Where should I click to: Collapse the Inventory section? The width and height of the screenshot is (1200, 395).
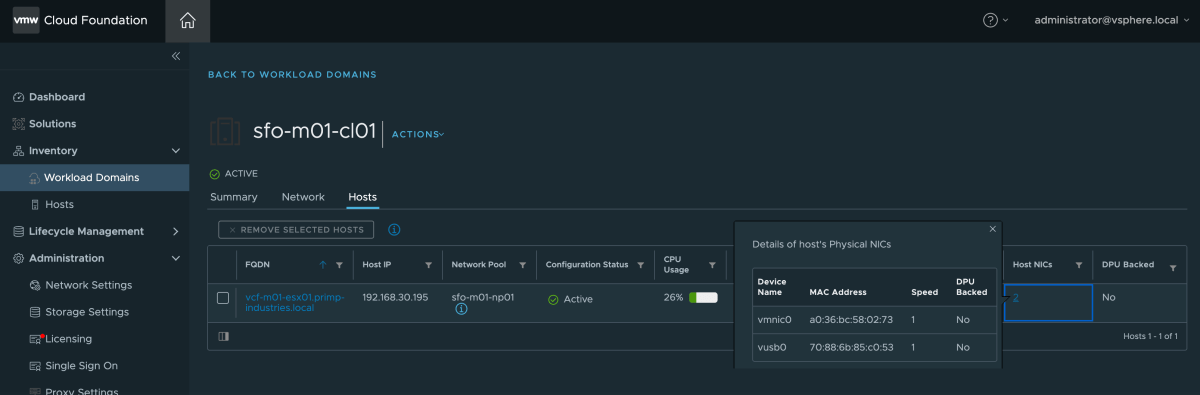tap(175, 151)
